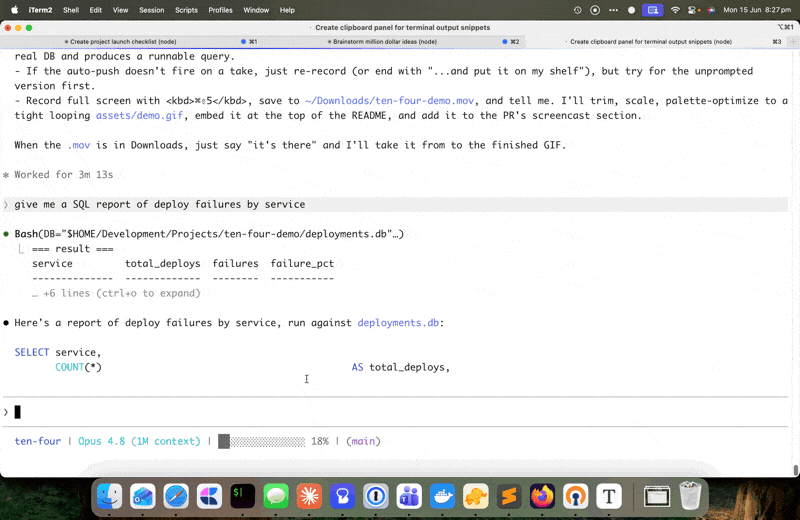
Task: Open the Help menu
Action: coord(287,10)
